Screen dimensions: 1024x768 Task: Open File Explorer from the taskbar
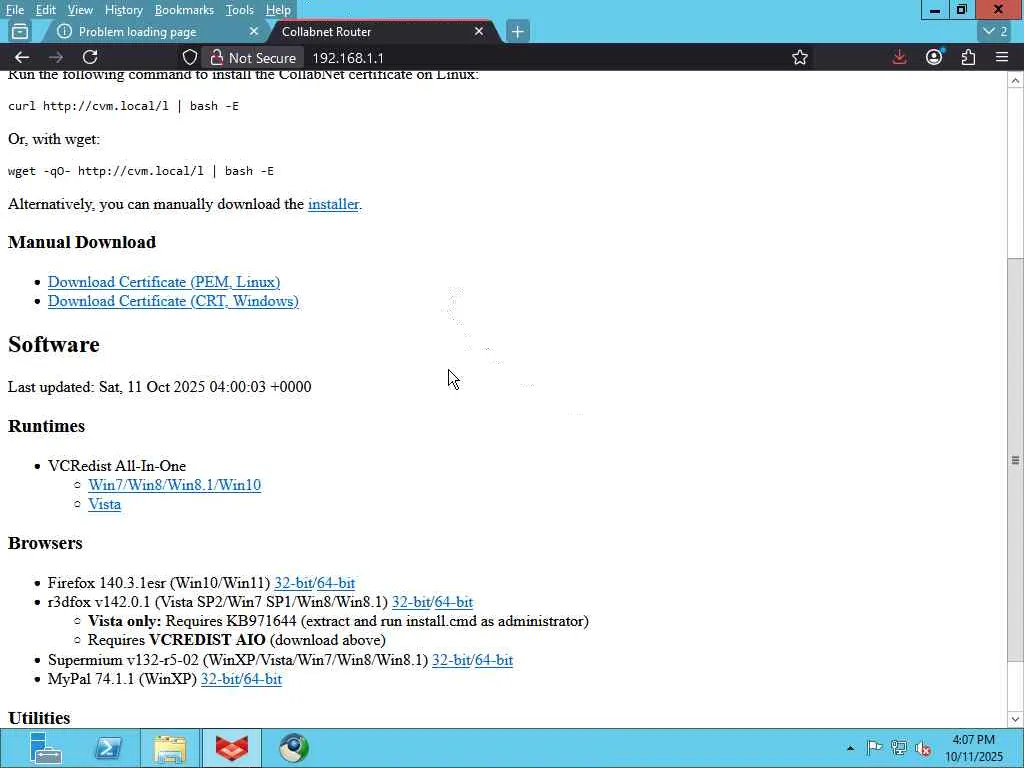[170, 748]
